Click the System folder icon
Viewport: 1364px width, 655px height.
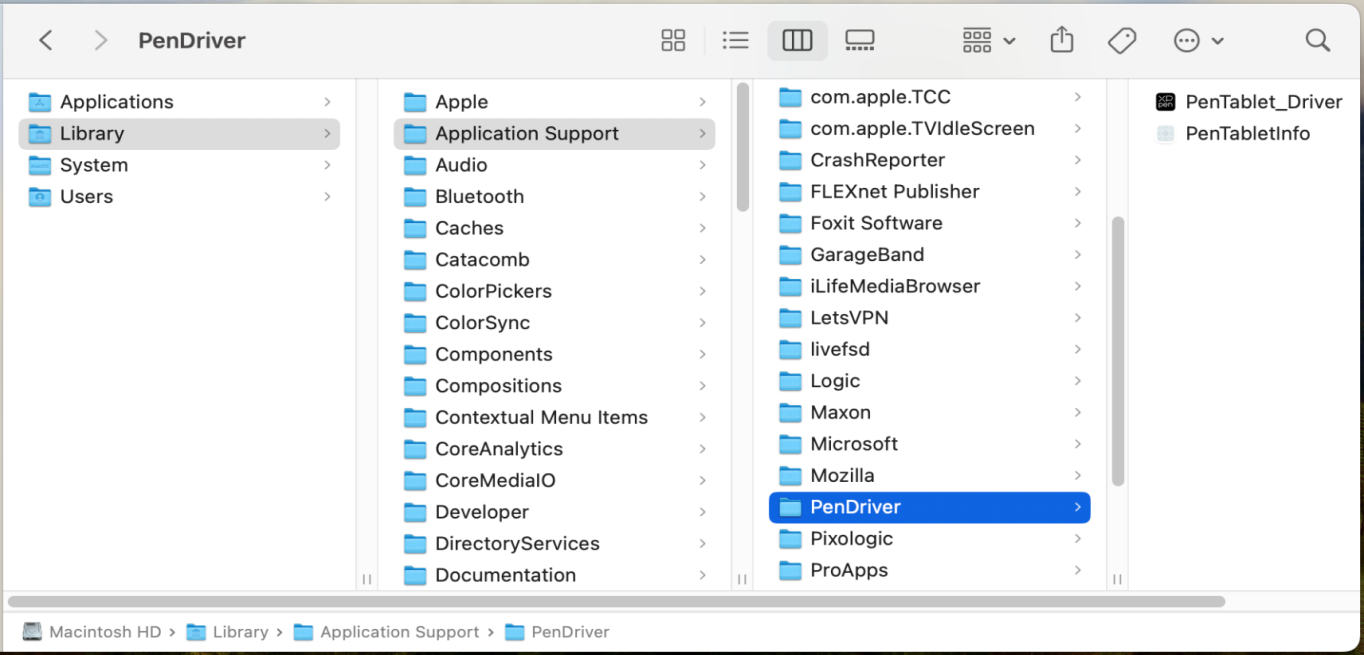tap(40, 165)
